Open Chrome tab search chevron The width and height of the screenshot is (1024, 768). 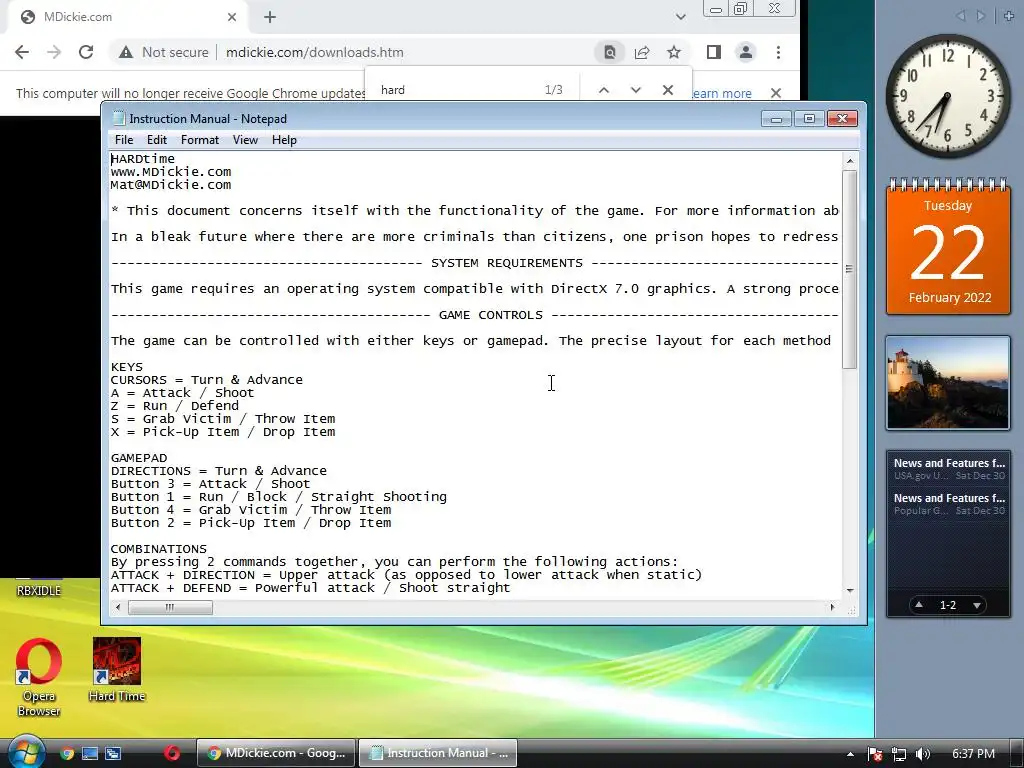[680, 17]
